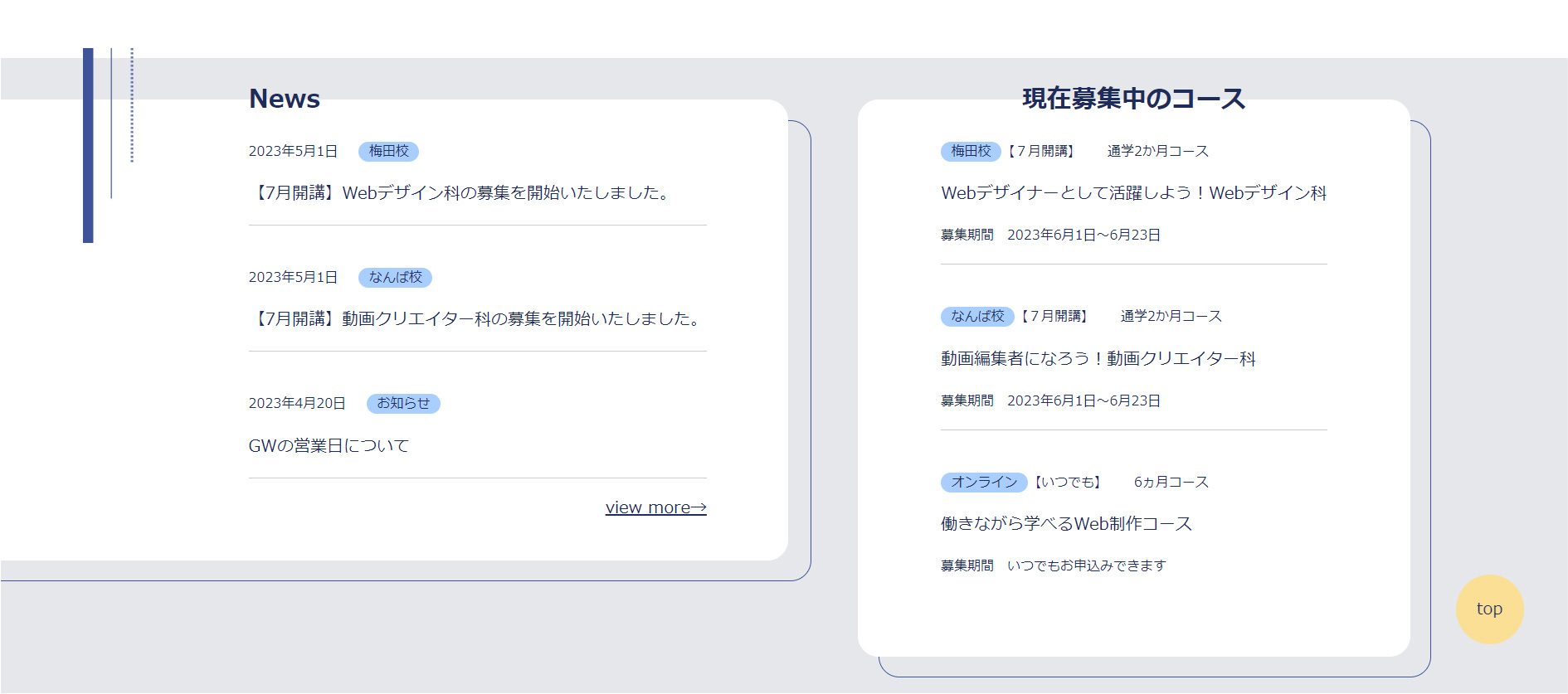Select the お知らせ tag in News
Image resolution: width=1568 pixels, height=694 pixels.
pyautogui.click(x=403, y=403)
